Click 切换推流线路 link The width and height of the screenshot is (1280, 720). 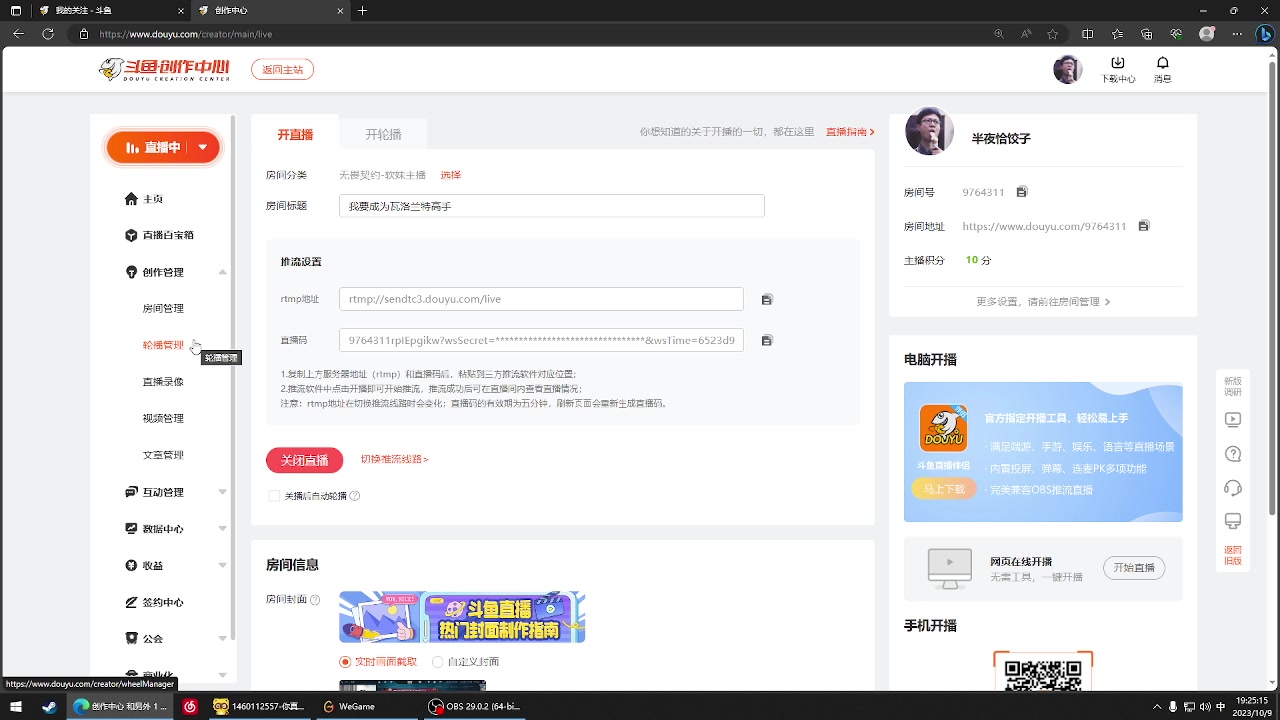394,459
